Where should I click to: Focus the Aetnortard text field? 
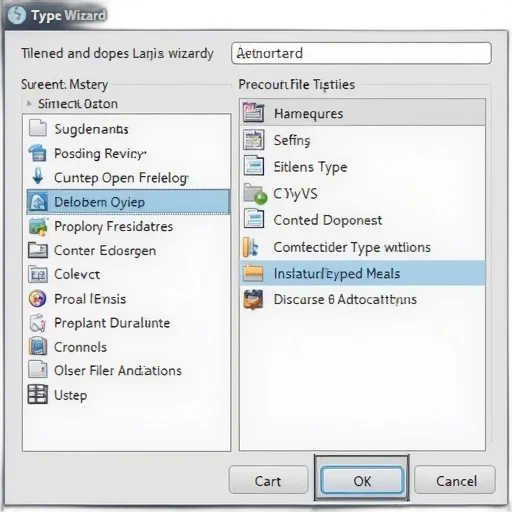tap(361, 53)
